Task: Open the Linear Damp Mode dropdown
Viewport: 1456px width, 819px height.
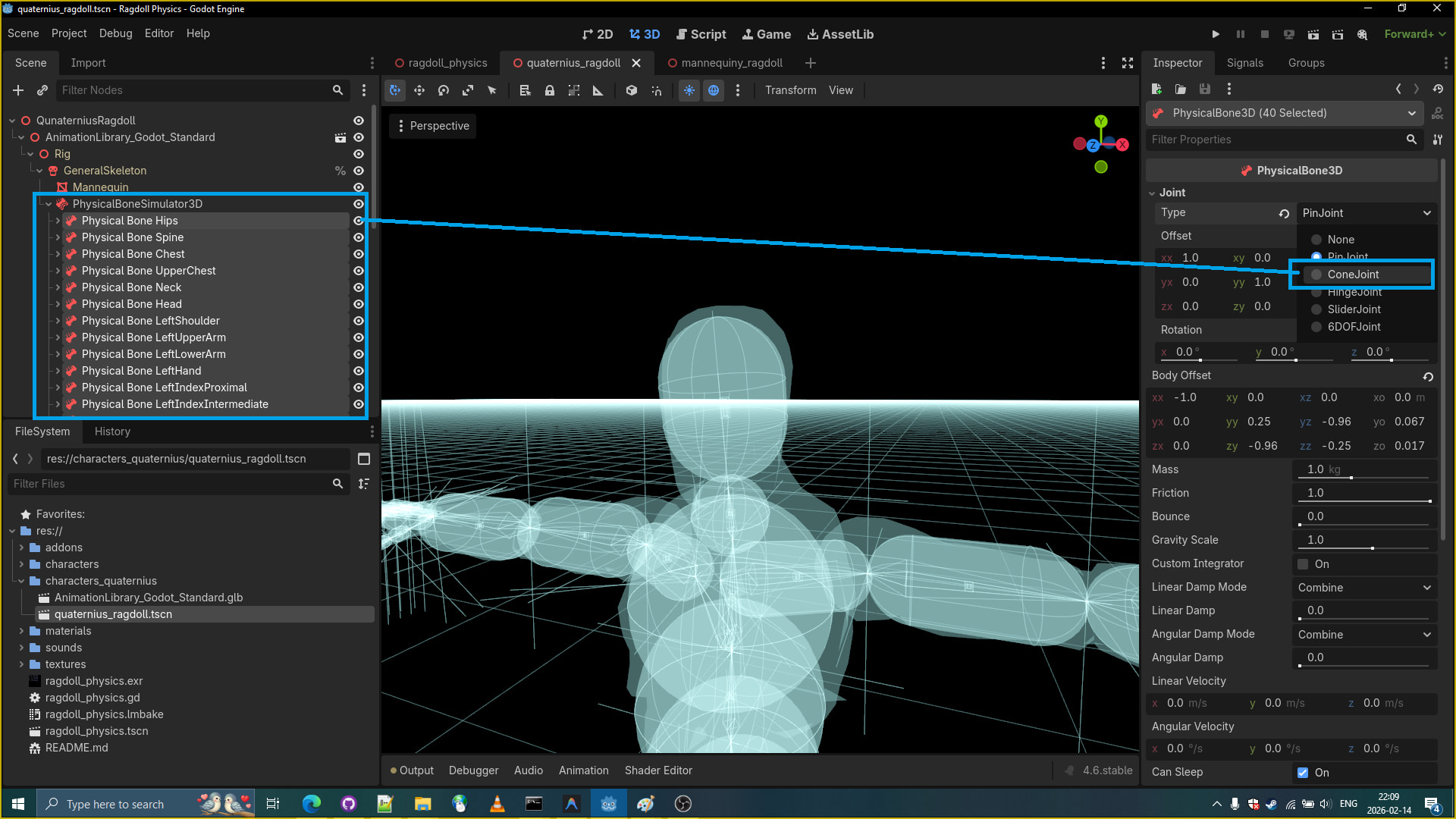Action: pyautogui.click(x=1363, y=588)
